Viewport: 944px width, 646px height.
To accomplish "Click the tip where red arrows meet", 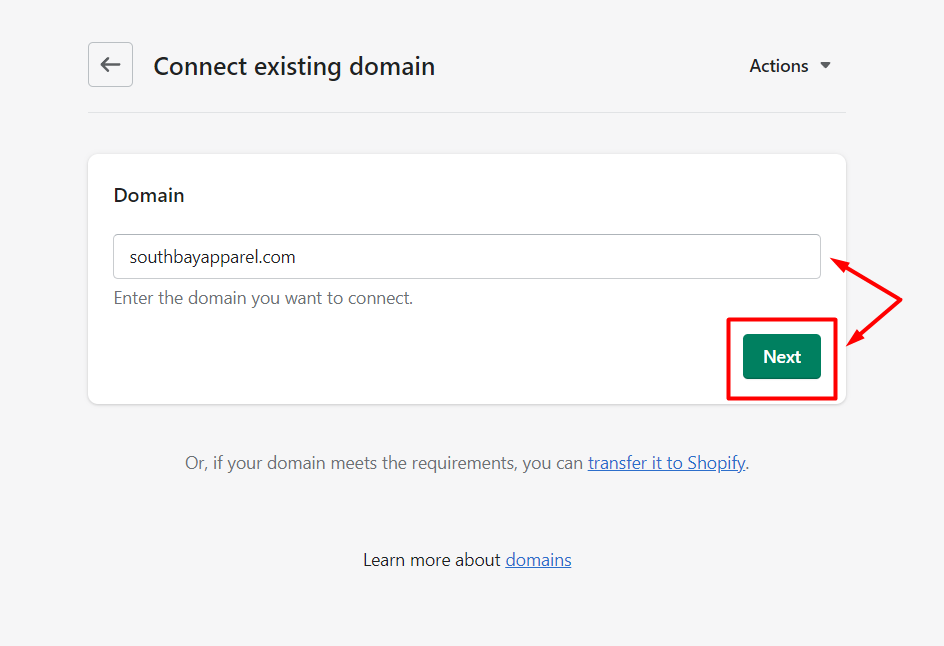I will [x=901, y=299].
